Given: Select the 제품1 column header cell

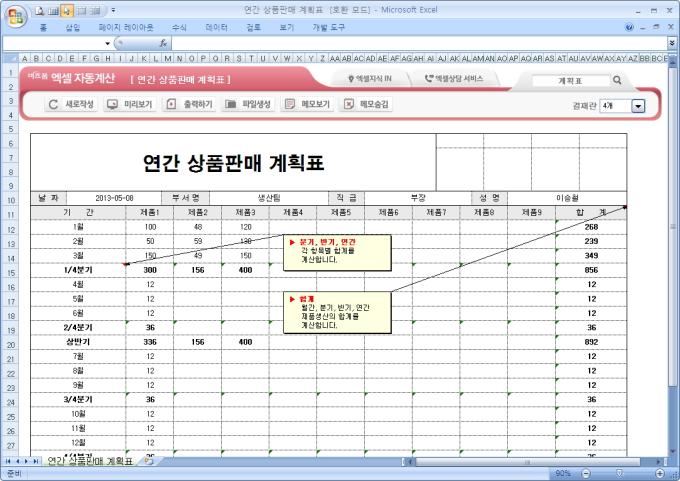Looking at the screenshot, I should click(x=150, y=213).
